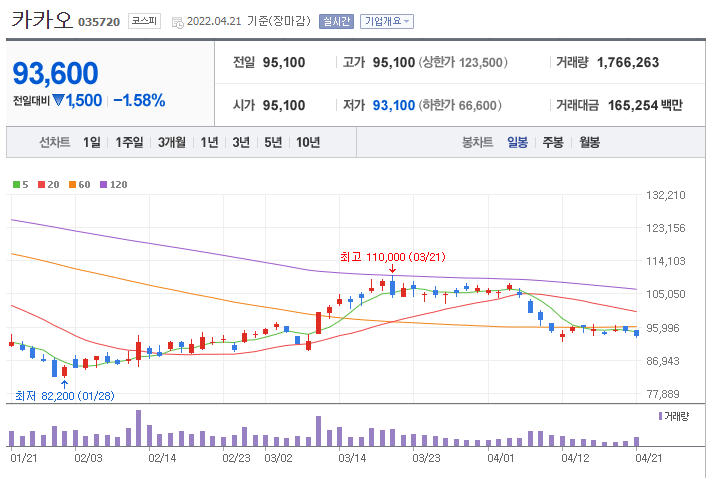Select the 3년 line chart

241,143
